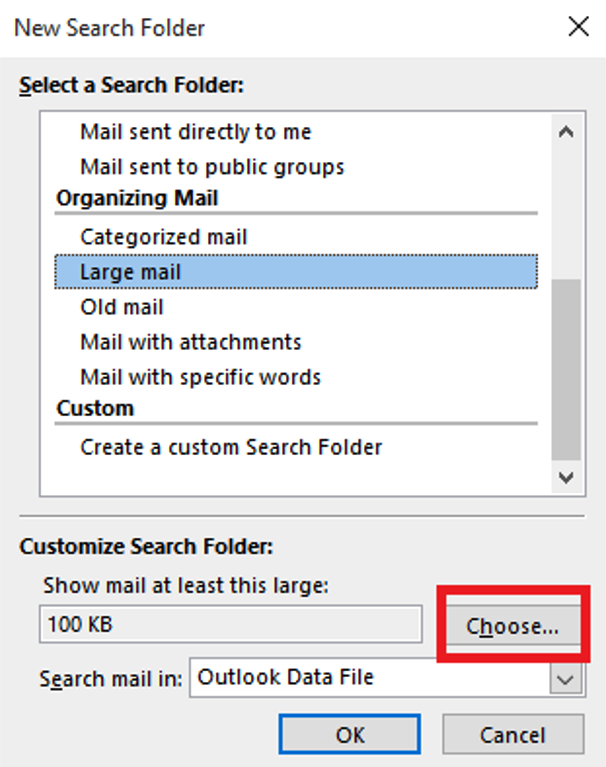Cancel the New Search Folder dialog
606x767 pixels.
tap(513, 734)
